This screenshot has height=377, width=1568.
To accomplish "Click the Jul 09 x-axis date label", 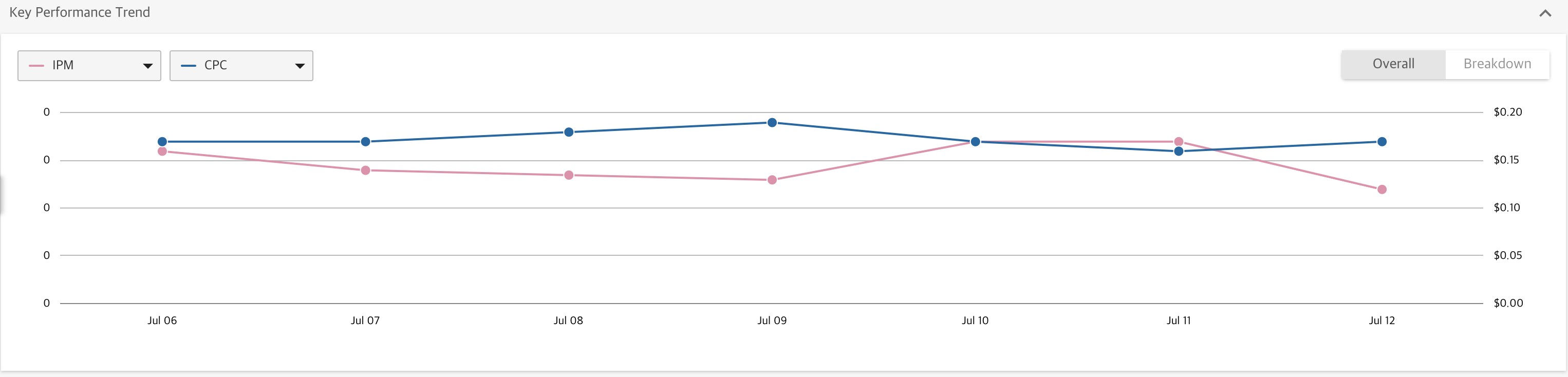I will pyautogui.click(x=772, y=321).
